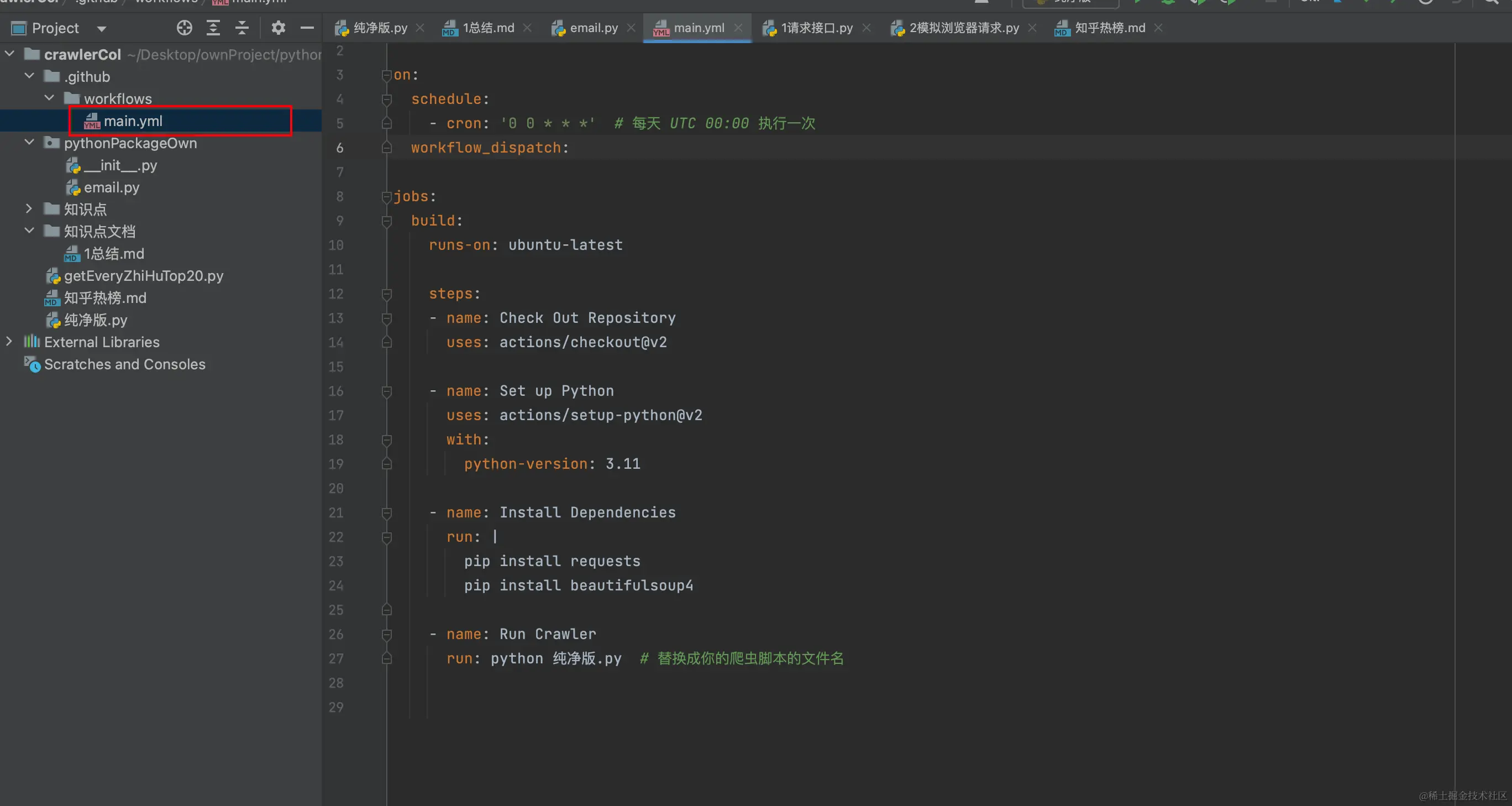Toggle the fold marker beside the steps: line
1512x806 pixels.
click(x=386, y=294)
